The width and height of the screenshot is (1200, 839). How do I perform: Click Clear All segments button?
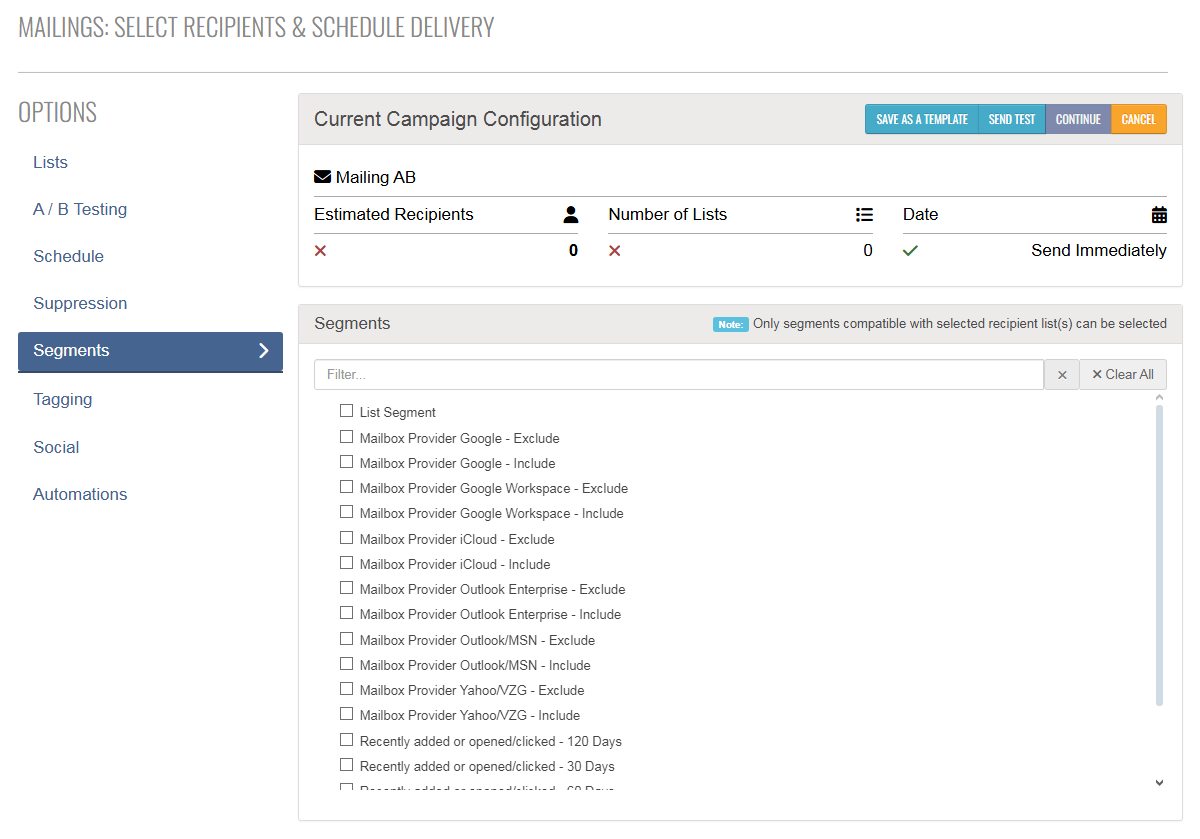tap(1123, 375)
